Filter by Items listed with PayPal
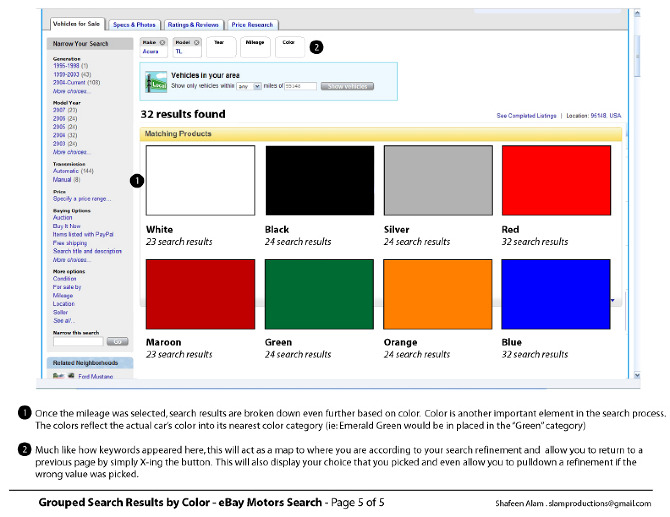The image size is (670, 517). click(x=83, y=234)
